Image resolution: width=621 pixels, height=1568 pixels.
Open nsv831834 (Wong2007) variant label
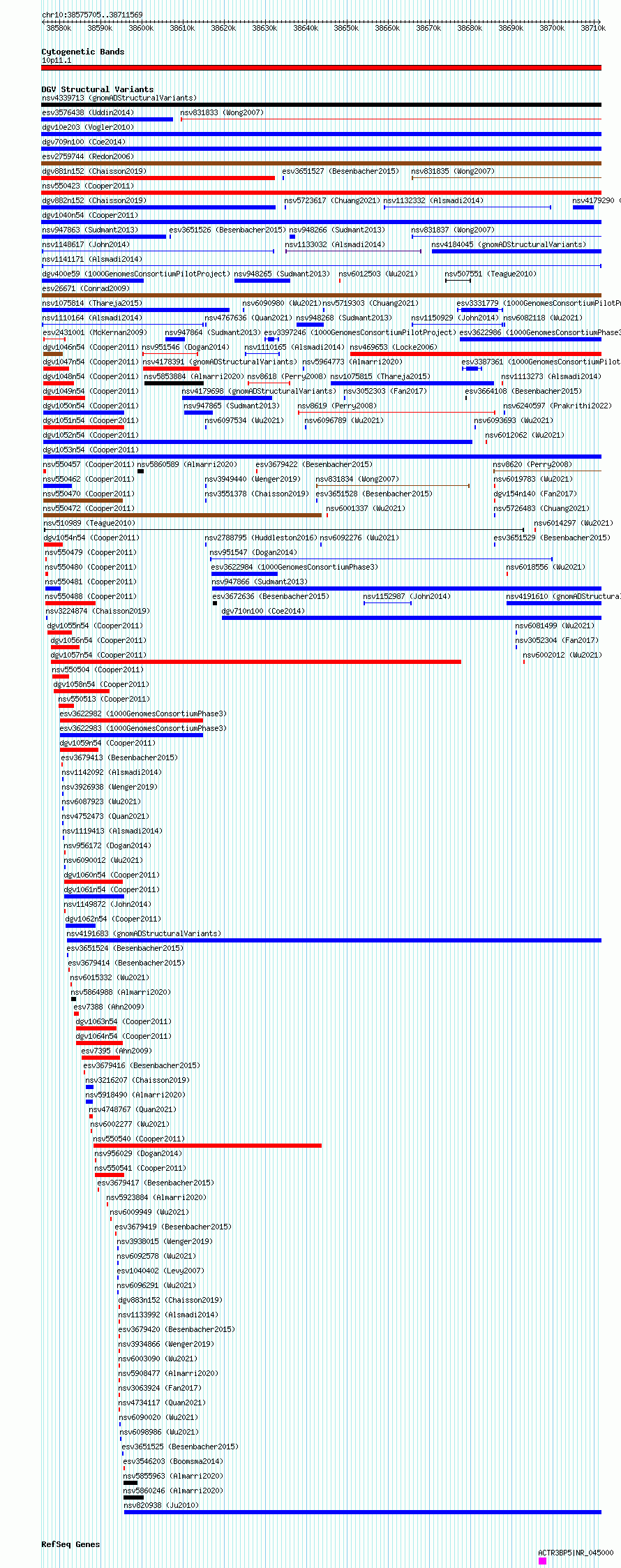click(357, 479)
